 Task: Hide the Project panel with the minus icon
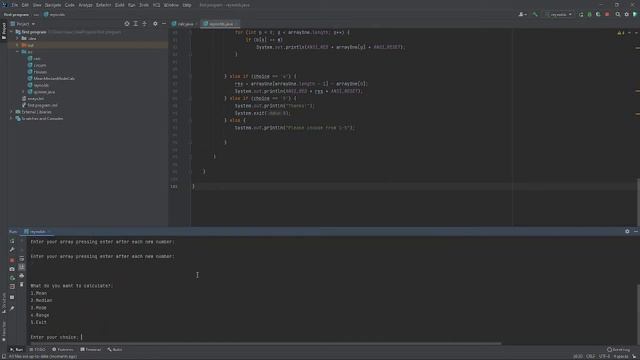click(164, 24)
